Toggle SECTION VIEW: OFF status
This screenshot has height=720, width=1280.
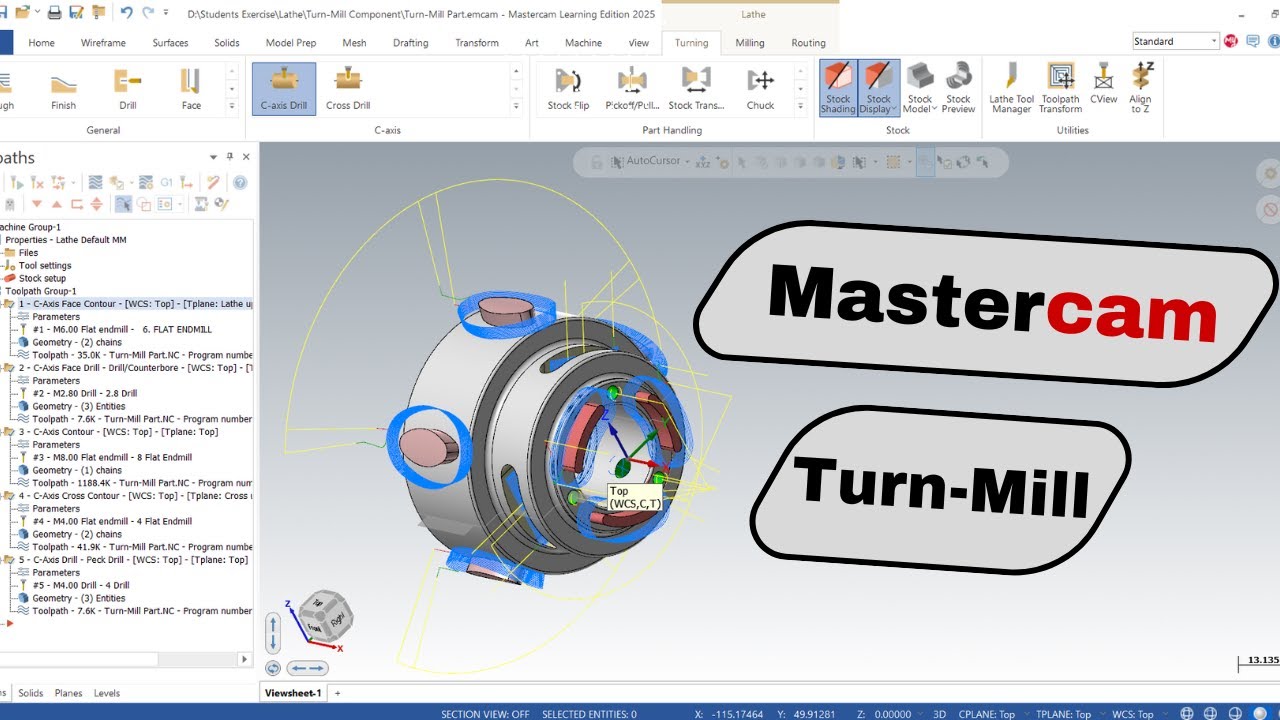485,714
